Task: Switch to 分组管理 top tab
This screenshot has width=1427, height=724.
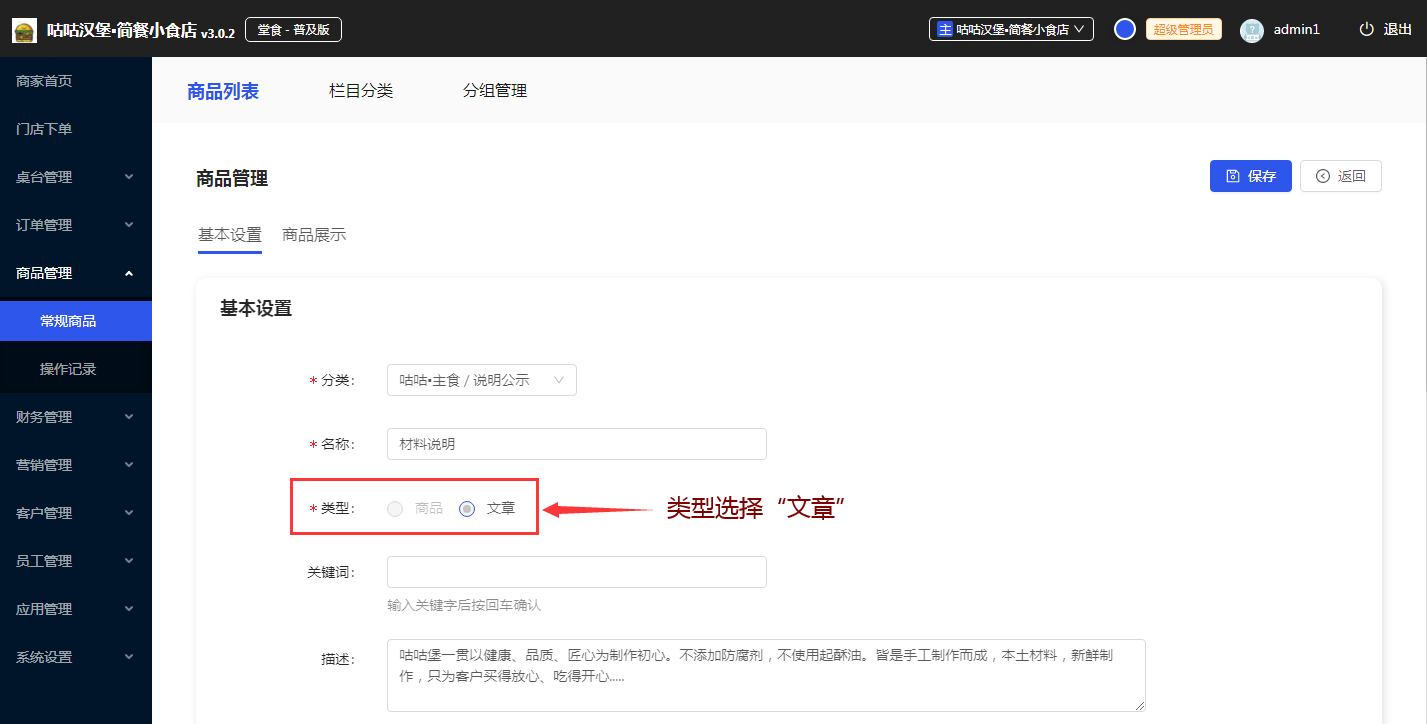Action: pos(495,91)
